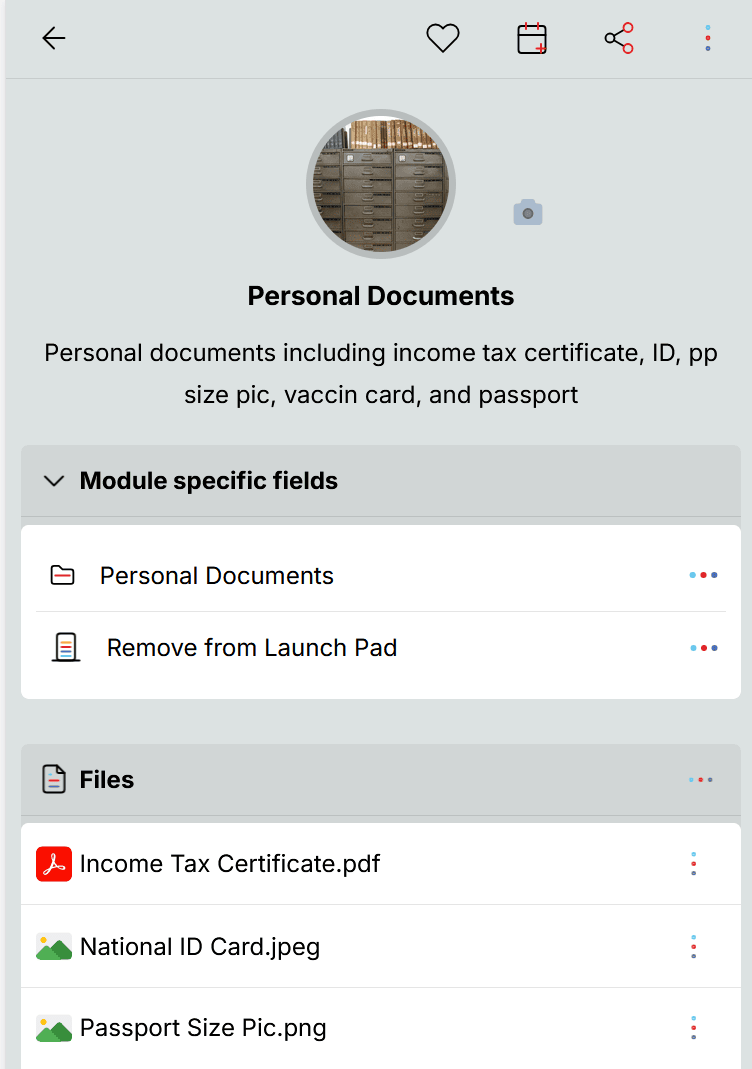The image size is (752, 1069).
Task: Click the PDF icon on Income Tax Certificate
Action: (x=53, y=864)
